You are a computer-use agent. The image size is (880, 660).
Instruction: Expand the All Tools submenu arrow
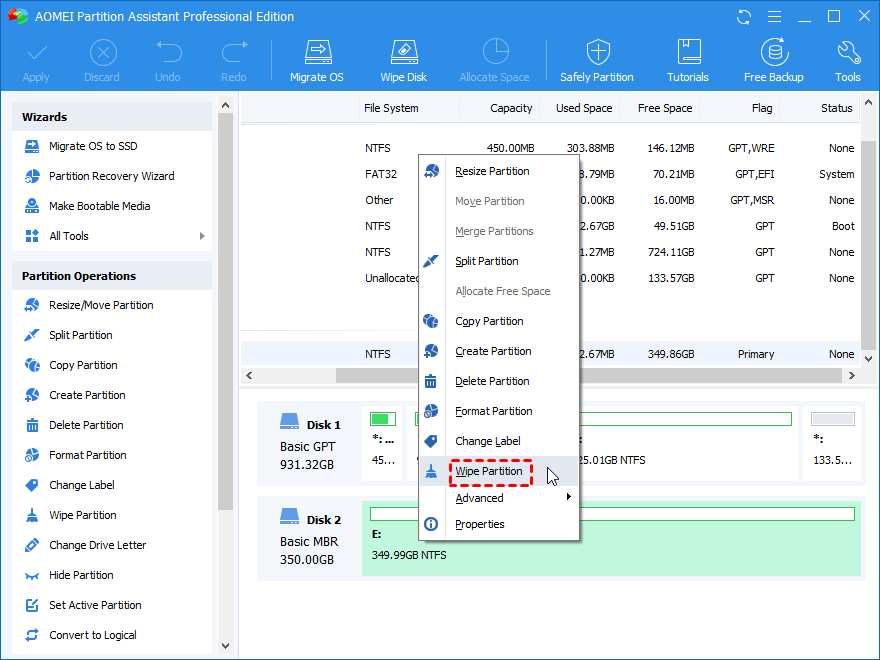(202, 236)
